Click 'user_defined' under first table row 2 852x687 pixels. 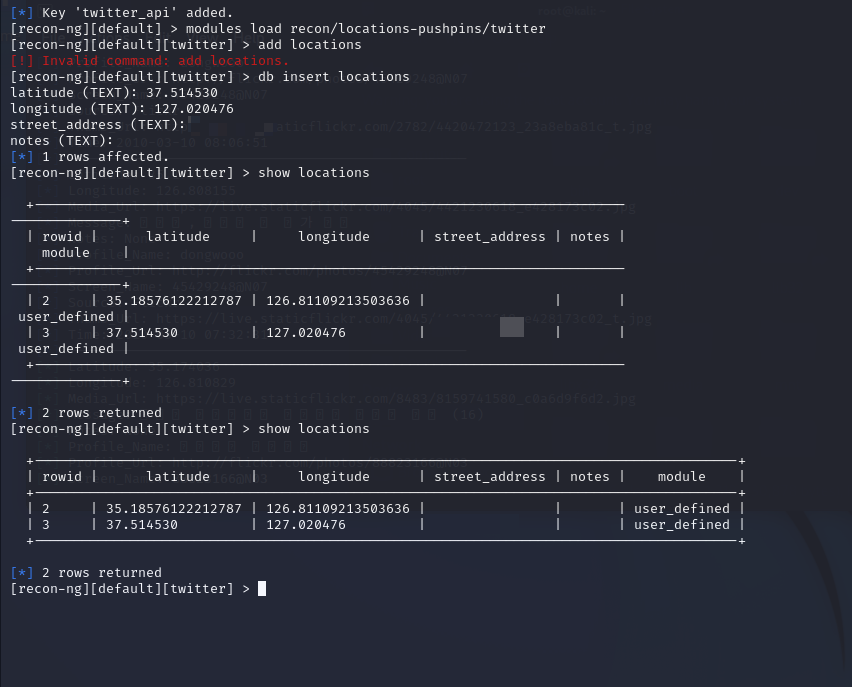click(x=66, y=317)
